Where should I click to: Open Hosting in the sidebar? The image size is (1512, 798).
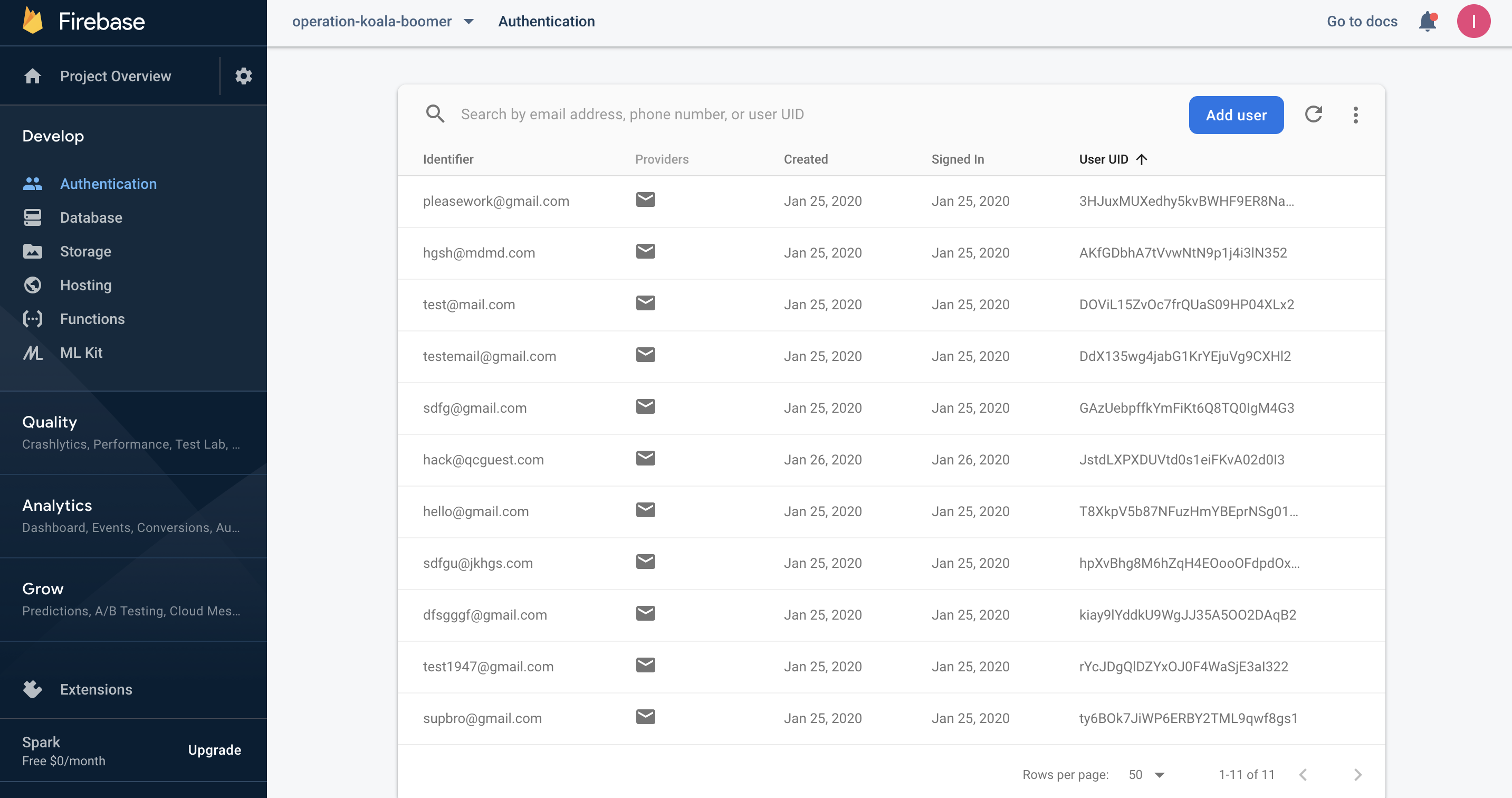pyautogui.click(x=85, y=286)
